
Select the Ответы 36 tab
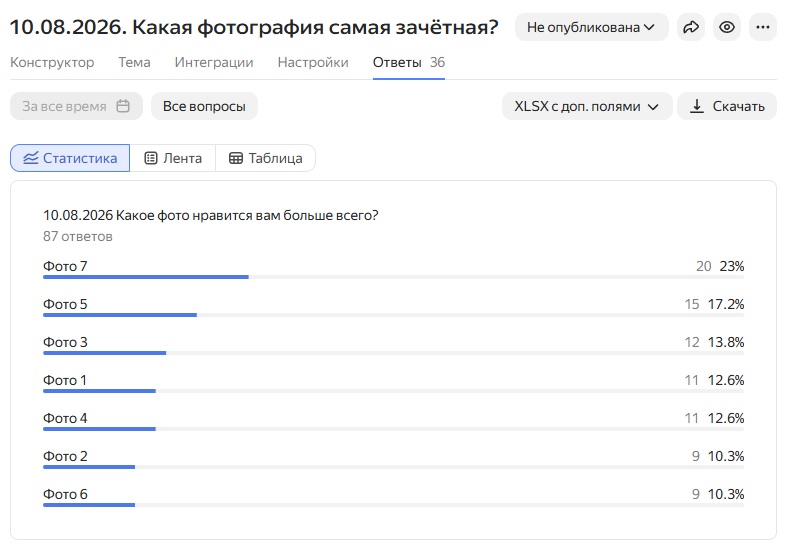[x=409, y=62]
